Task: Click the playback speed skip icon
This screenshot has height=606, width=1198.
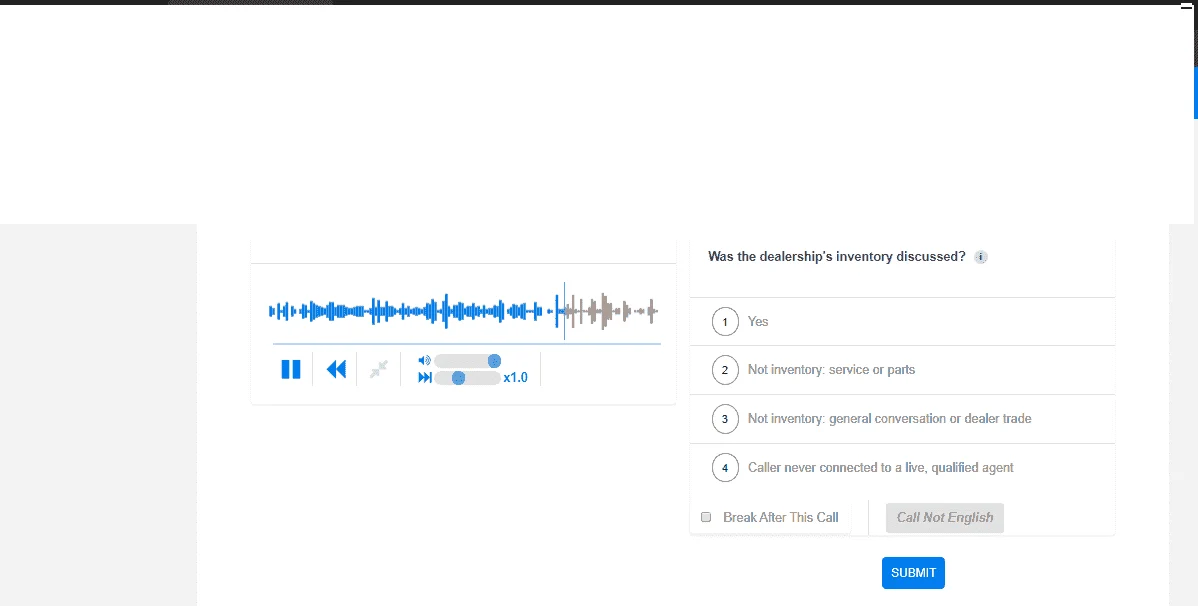Action: pyautogui.click(x=425, y=378)
